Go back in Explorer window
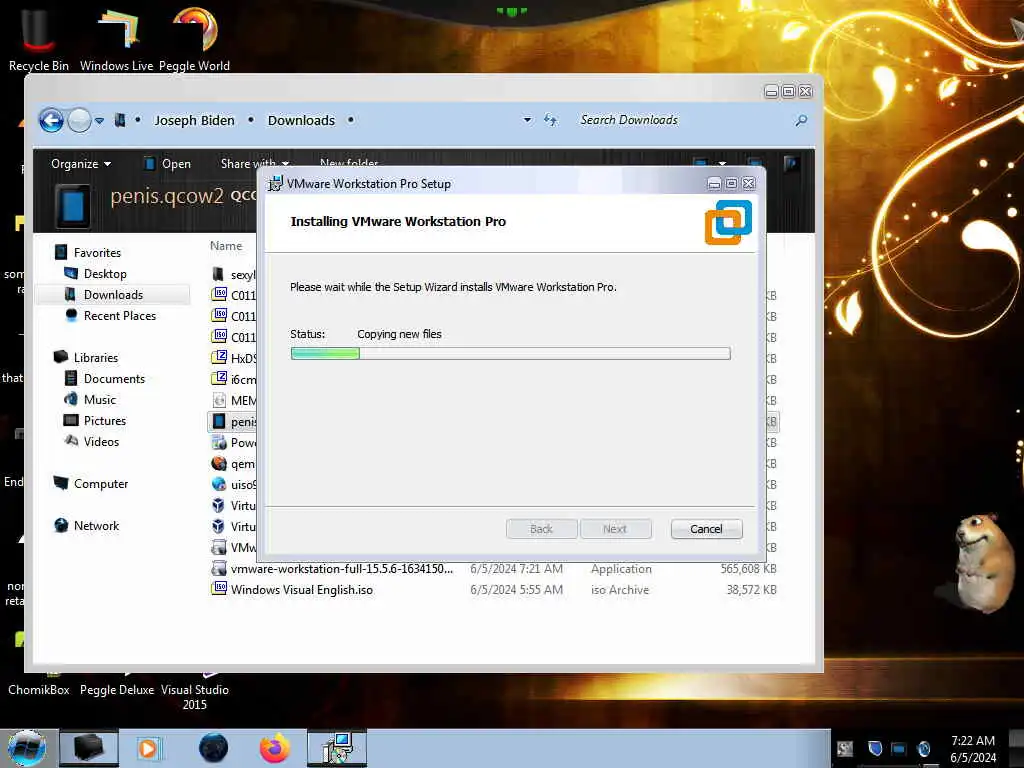 pos(51,120)
